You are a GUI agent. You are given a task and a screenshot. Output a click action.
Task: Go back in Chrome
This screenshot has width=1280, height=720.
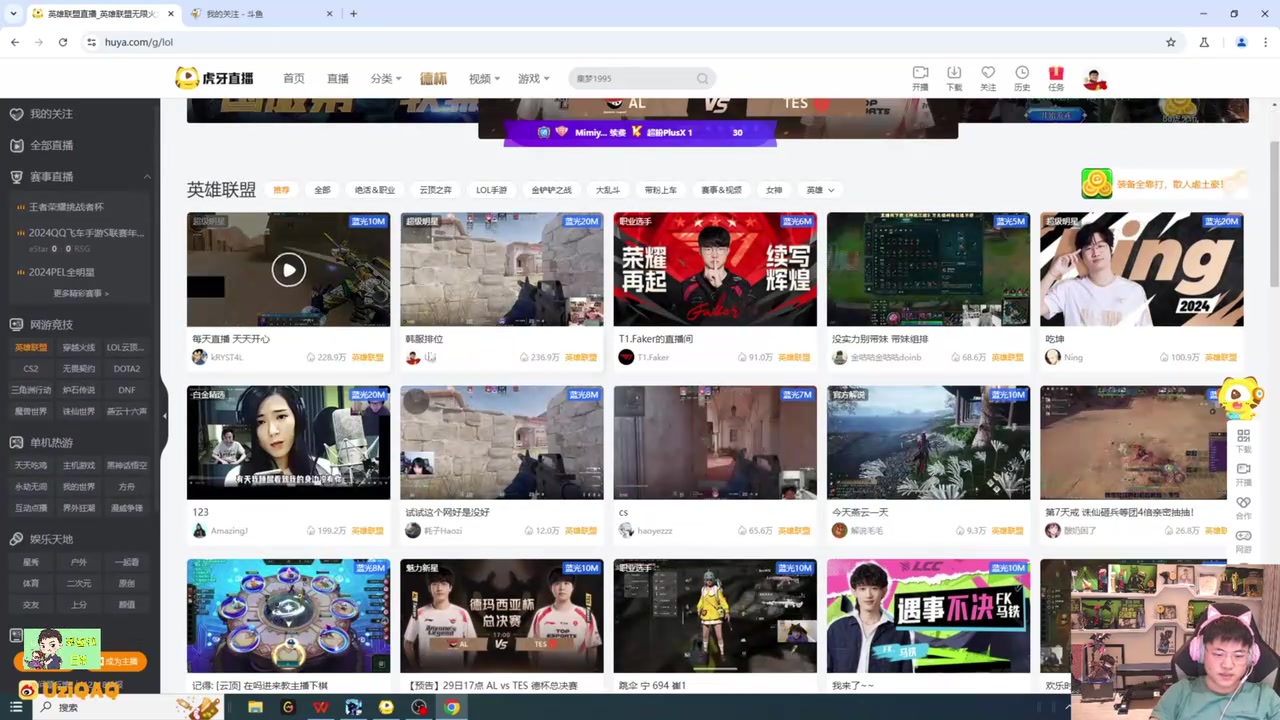point(15,42)
